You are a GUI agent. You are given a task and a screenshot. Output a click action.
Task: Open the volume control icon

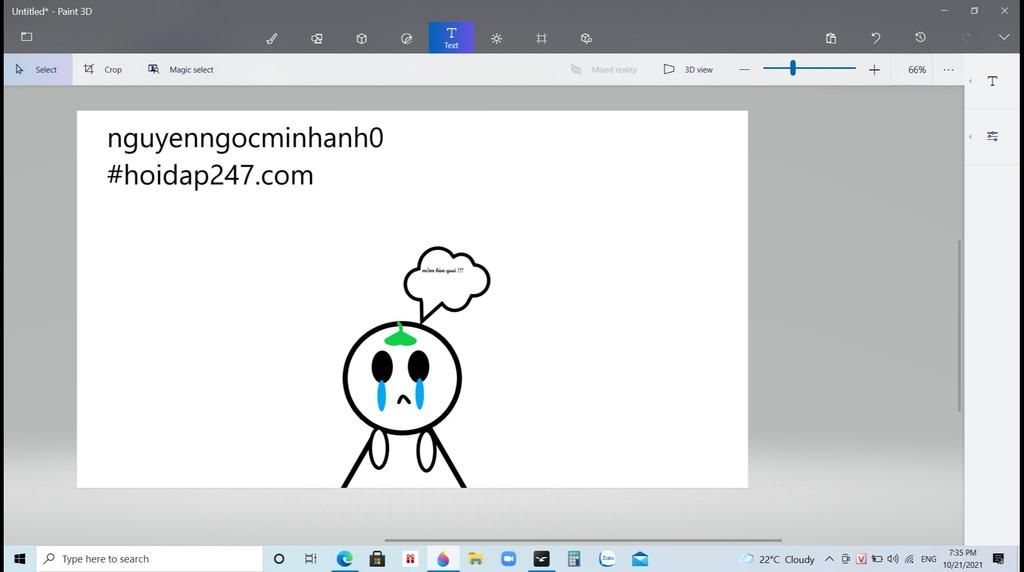tap(893, 559)
